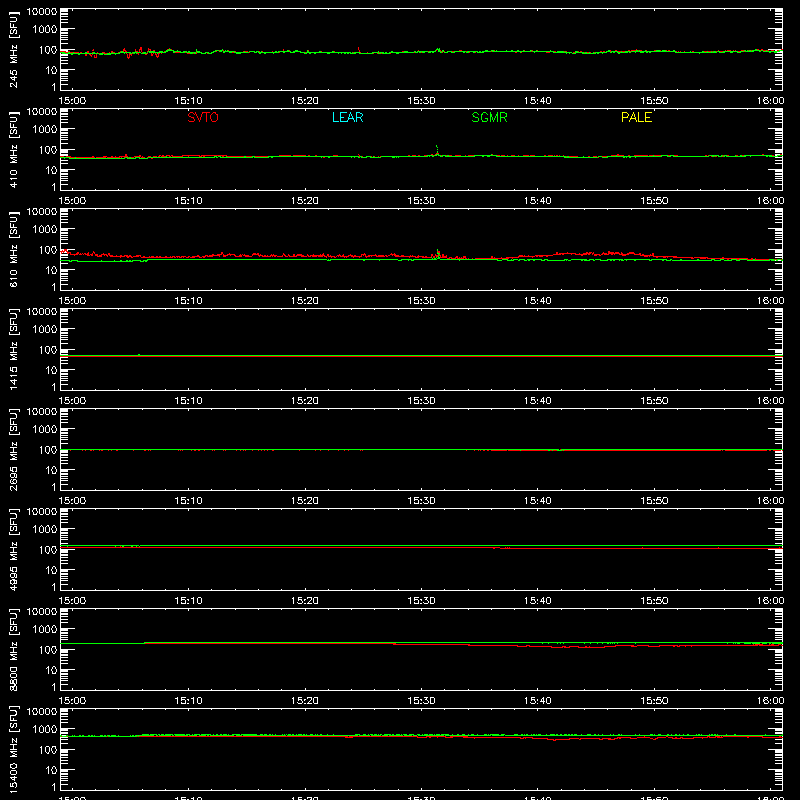Screen dimensions: 800x800
Task: Click the 100 label on the 2695 MHz axis
Action: [x=48, y=450]
